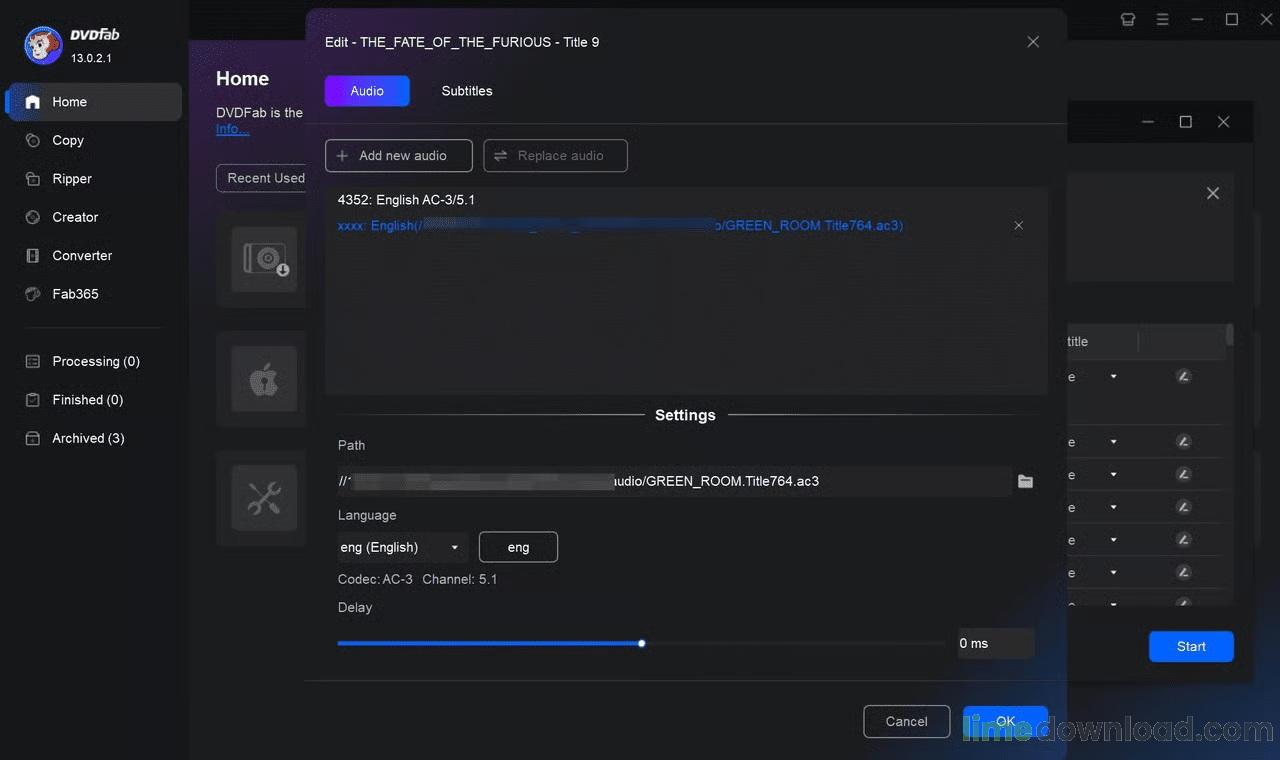Open the Copy module in sidebar

point(68,141)
